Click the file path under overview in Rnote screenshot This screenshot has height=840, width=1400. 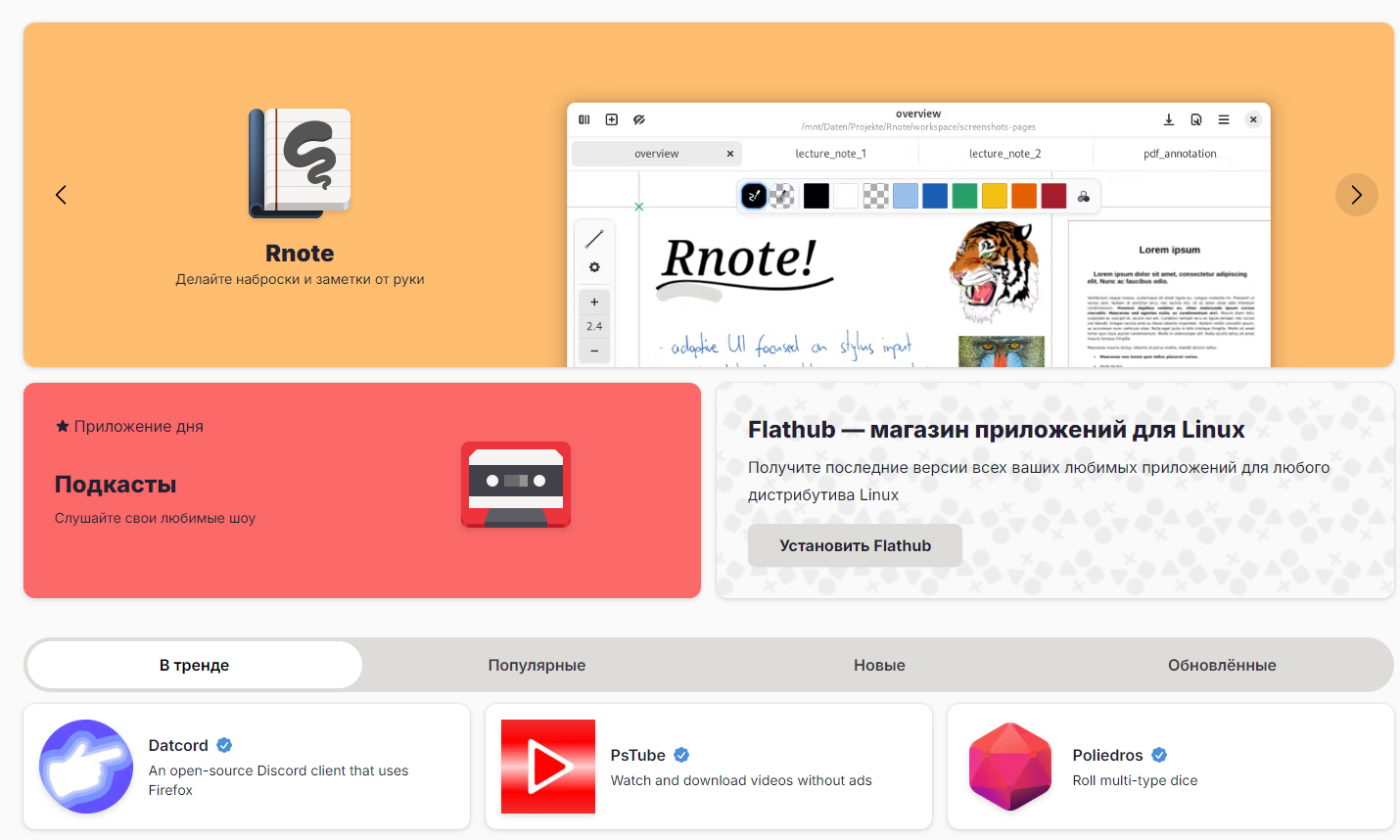point(918,127)
